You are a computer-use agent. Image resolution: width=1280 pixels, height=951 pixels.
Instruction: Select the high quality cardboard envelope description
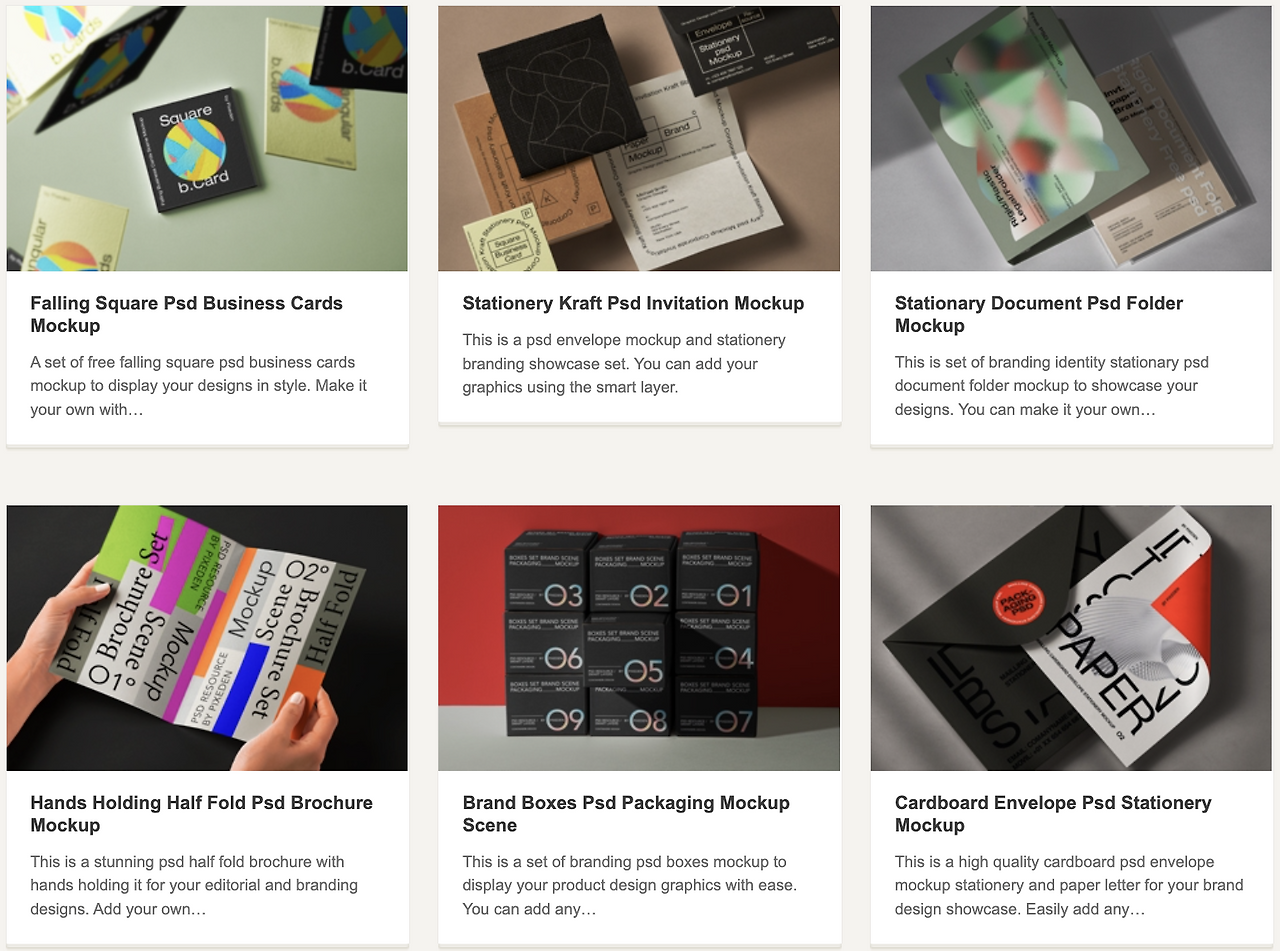point(1069,885)
